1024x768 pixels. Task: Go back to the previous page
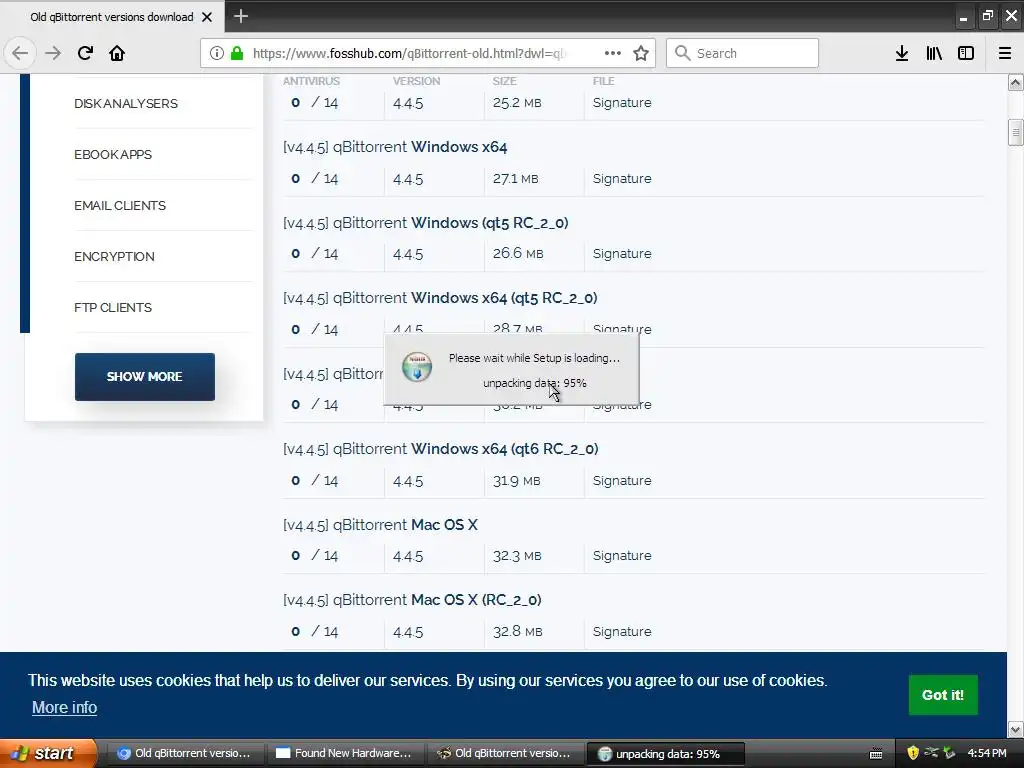[20, 53]
